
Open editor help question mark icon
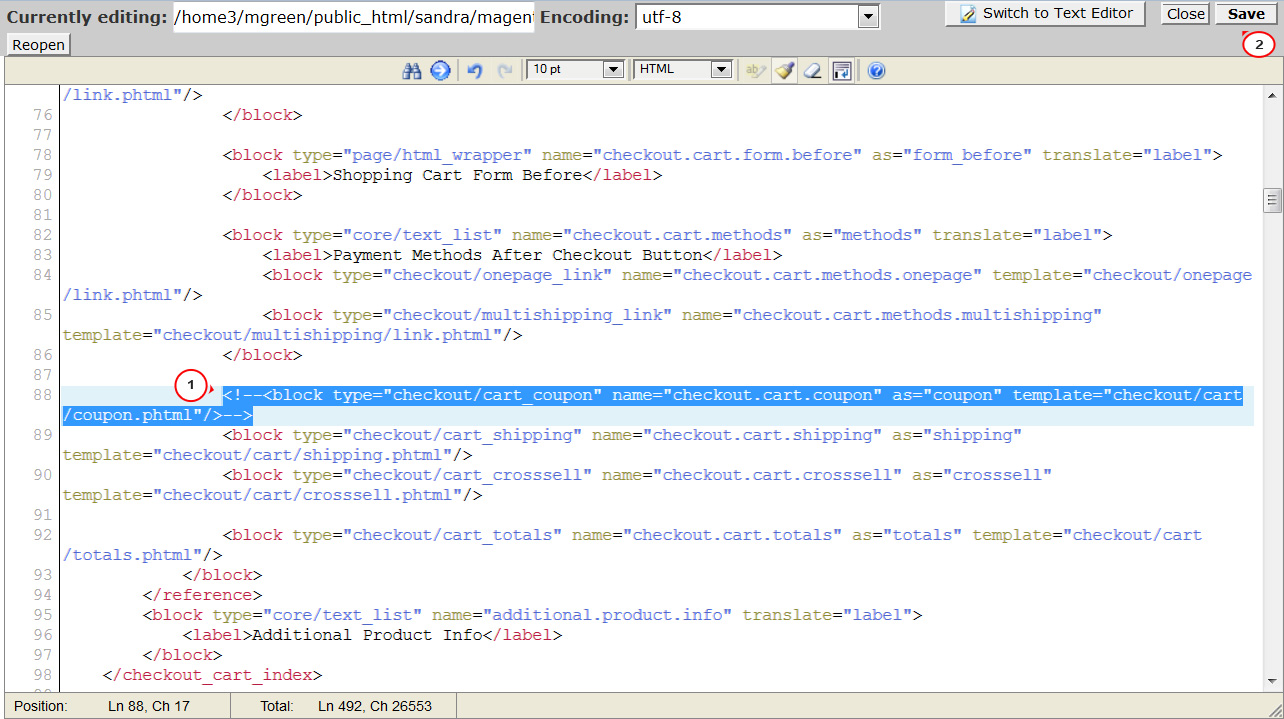876,70
